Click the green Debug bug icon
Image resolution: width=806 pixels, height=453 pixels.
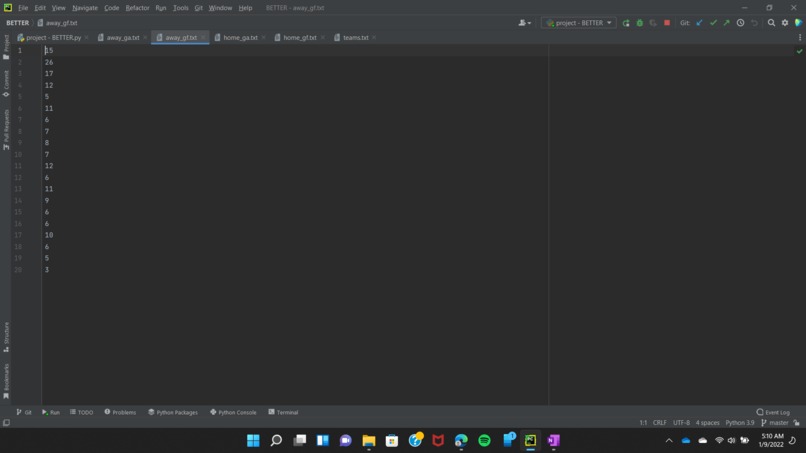(639, 23)
